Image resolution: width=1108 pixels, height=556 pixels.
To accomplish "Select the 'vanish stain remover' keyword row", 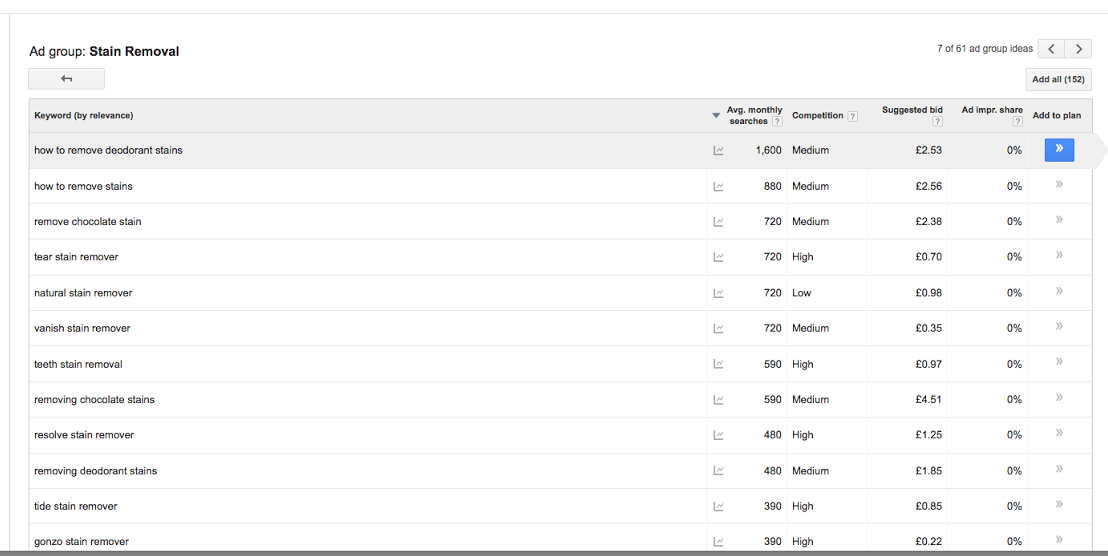I will 82,328.
